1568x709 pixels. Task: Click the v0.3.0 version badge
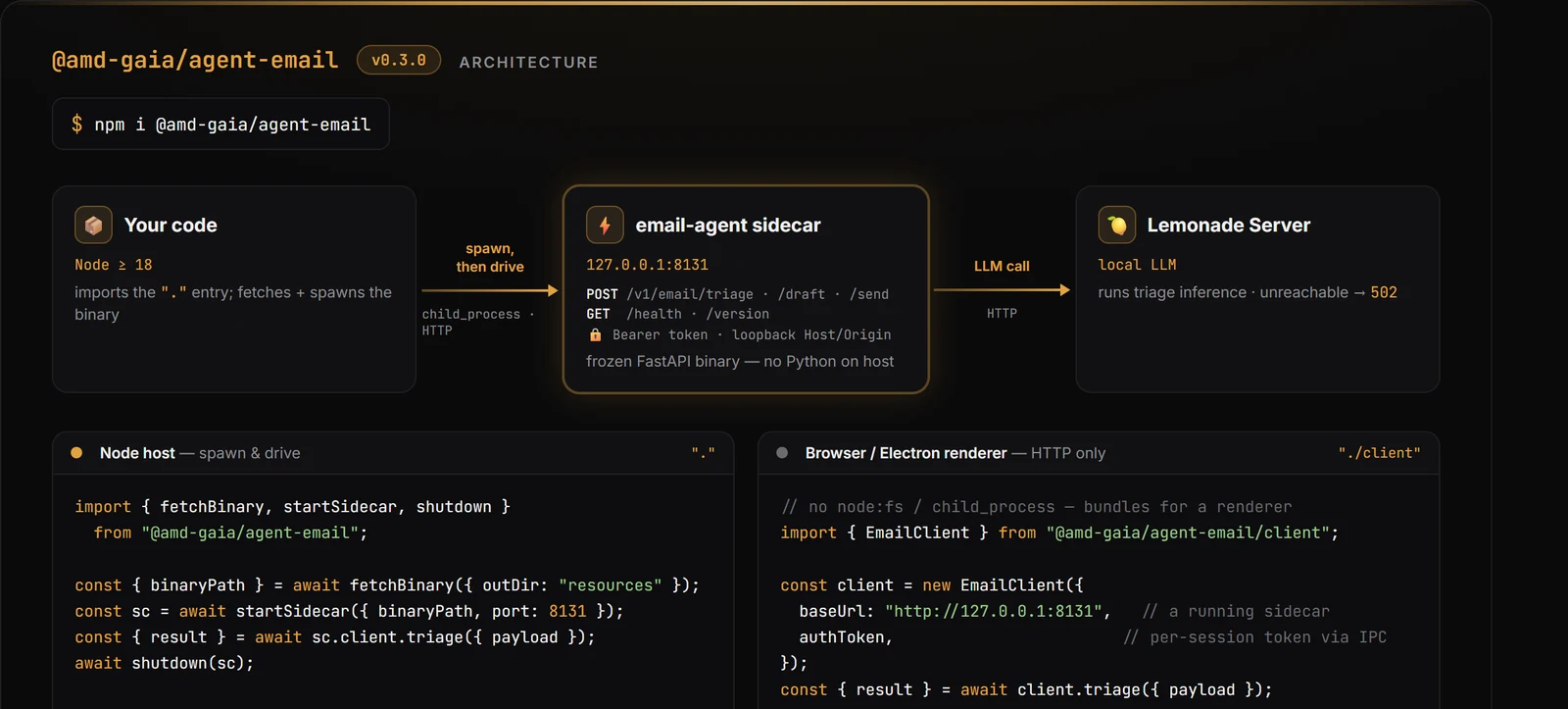(399, 60)
